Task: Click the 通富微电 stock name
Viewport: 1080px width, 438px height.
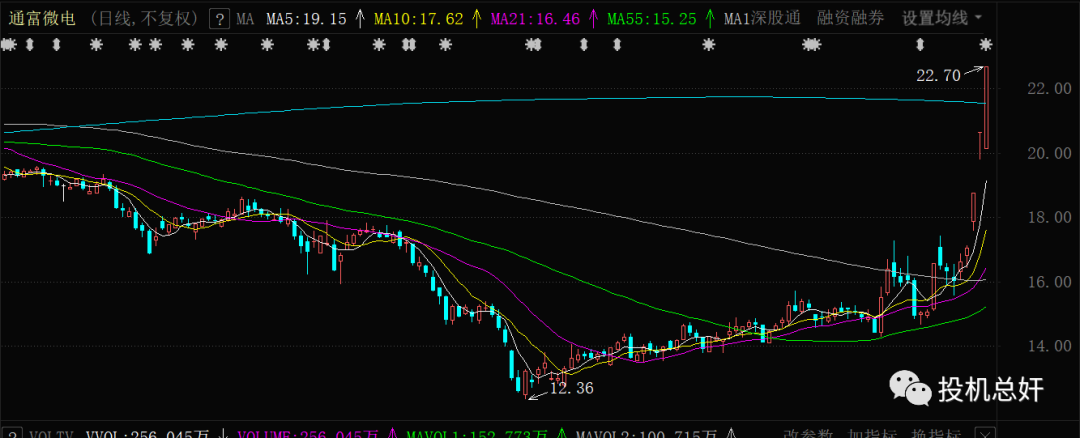Action: pos(41,18)
